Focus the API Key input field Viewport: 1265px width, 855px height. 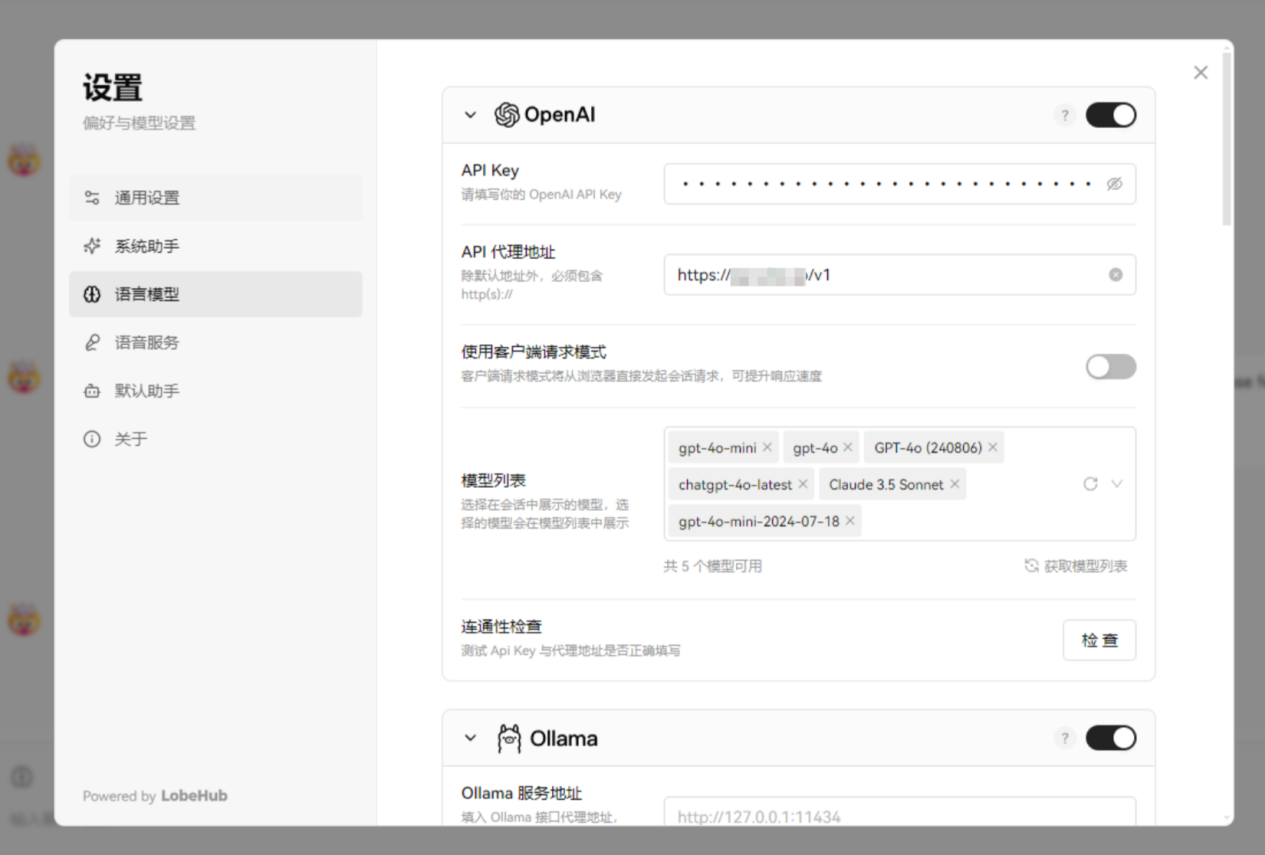[900, 184]
